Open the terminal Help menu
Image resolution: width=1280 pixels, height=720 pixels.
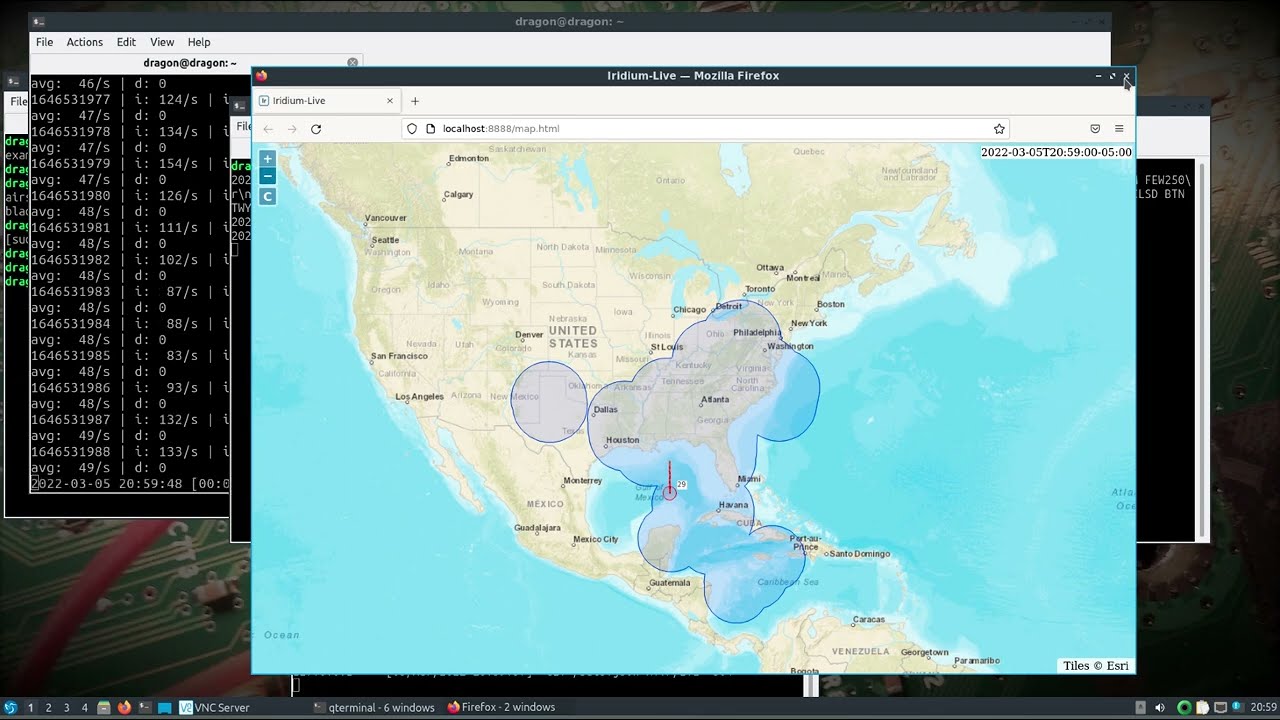click(x=199, y=42)
